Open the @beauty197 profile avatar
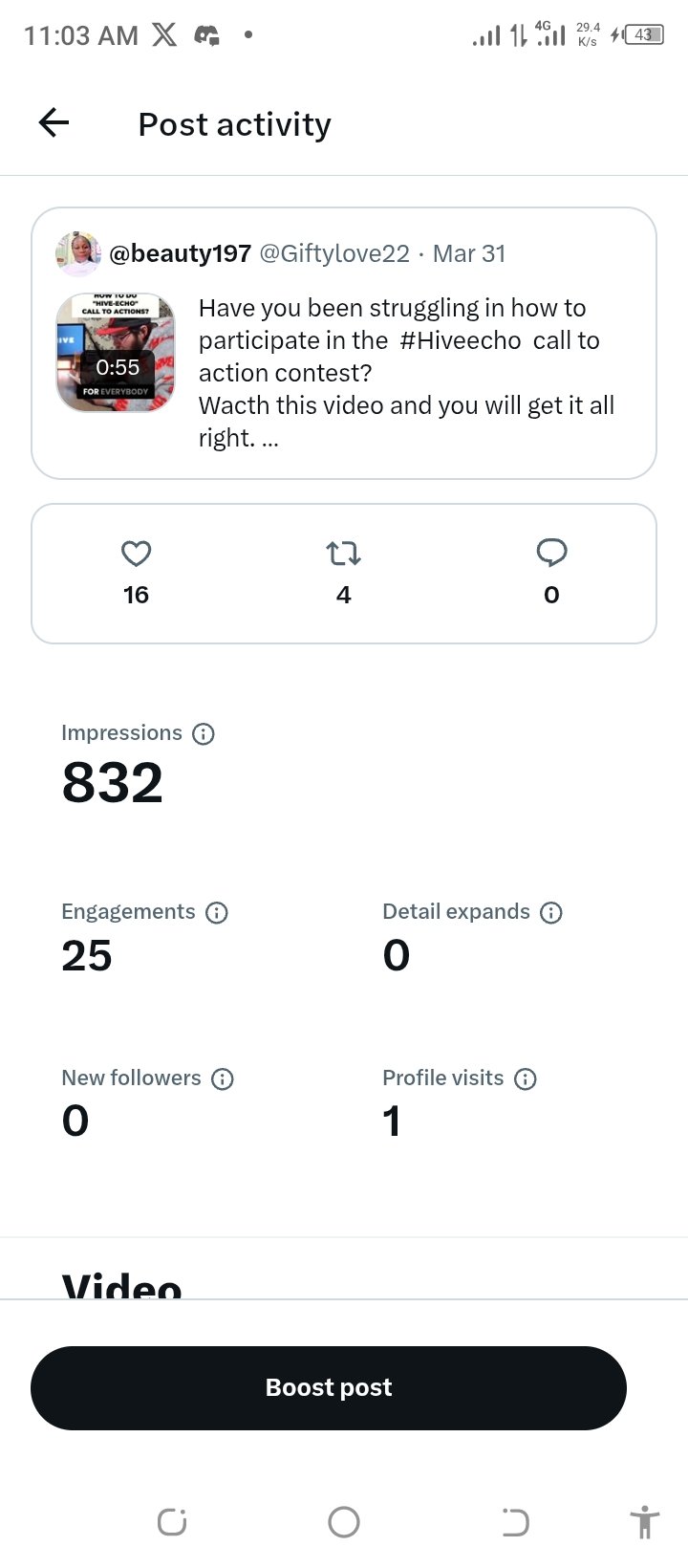 [78, 253]
